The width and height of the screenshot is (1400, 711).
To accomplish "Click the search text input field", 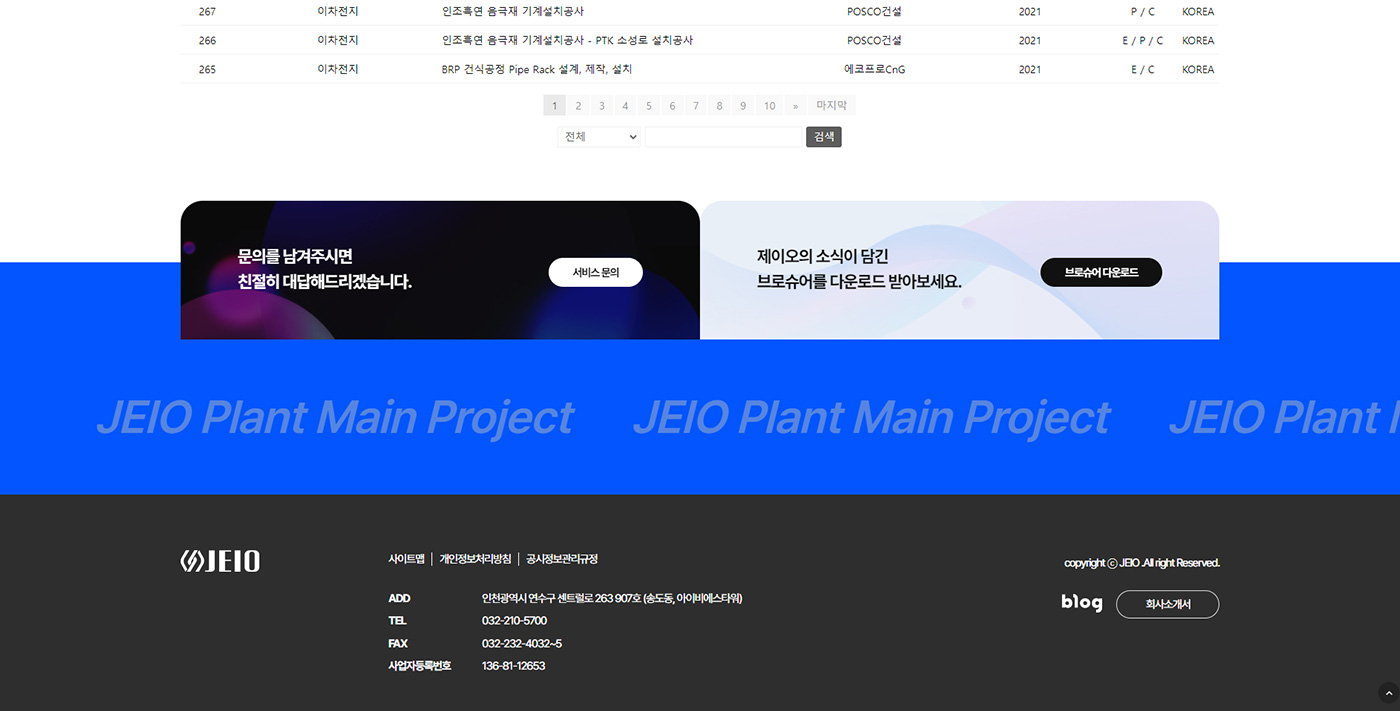I will [x=724, y=137].
